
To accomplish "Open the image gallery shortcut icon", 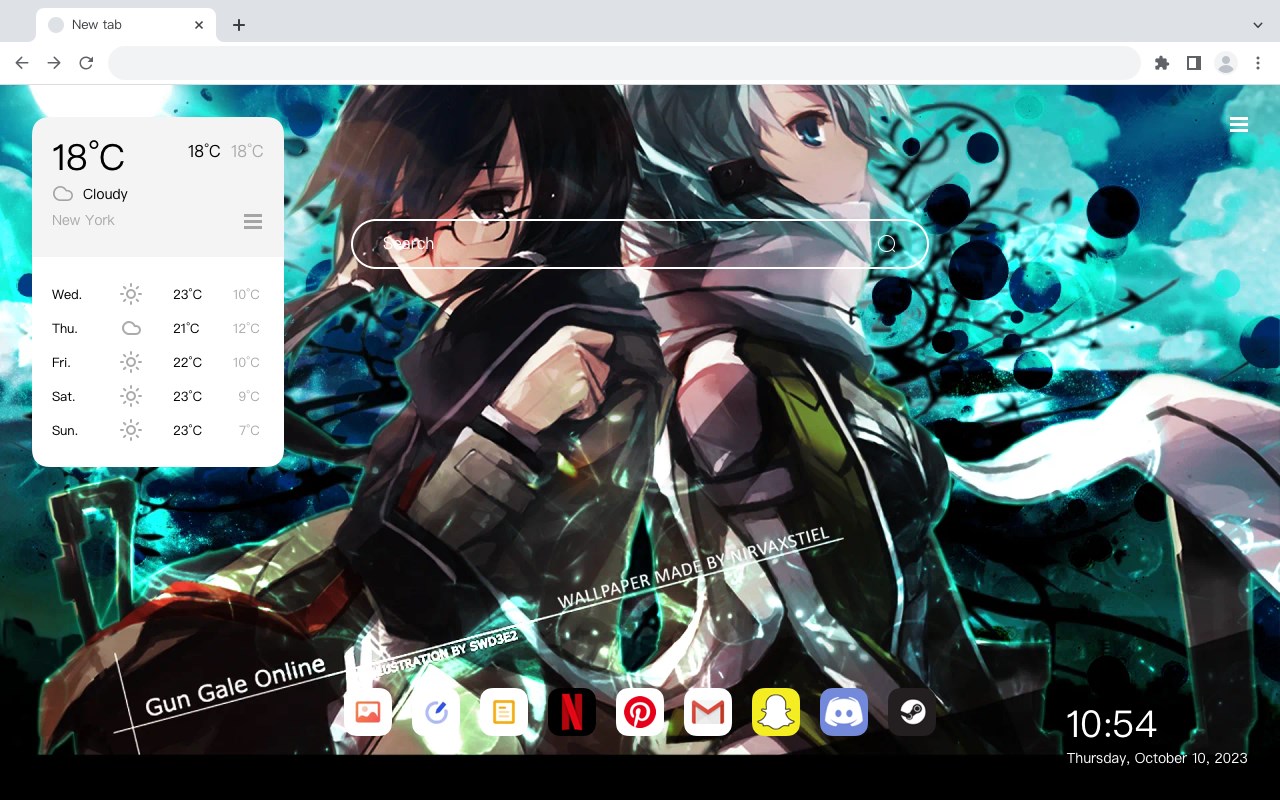I will click(368, 712).
